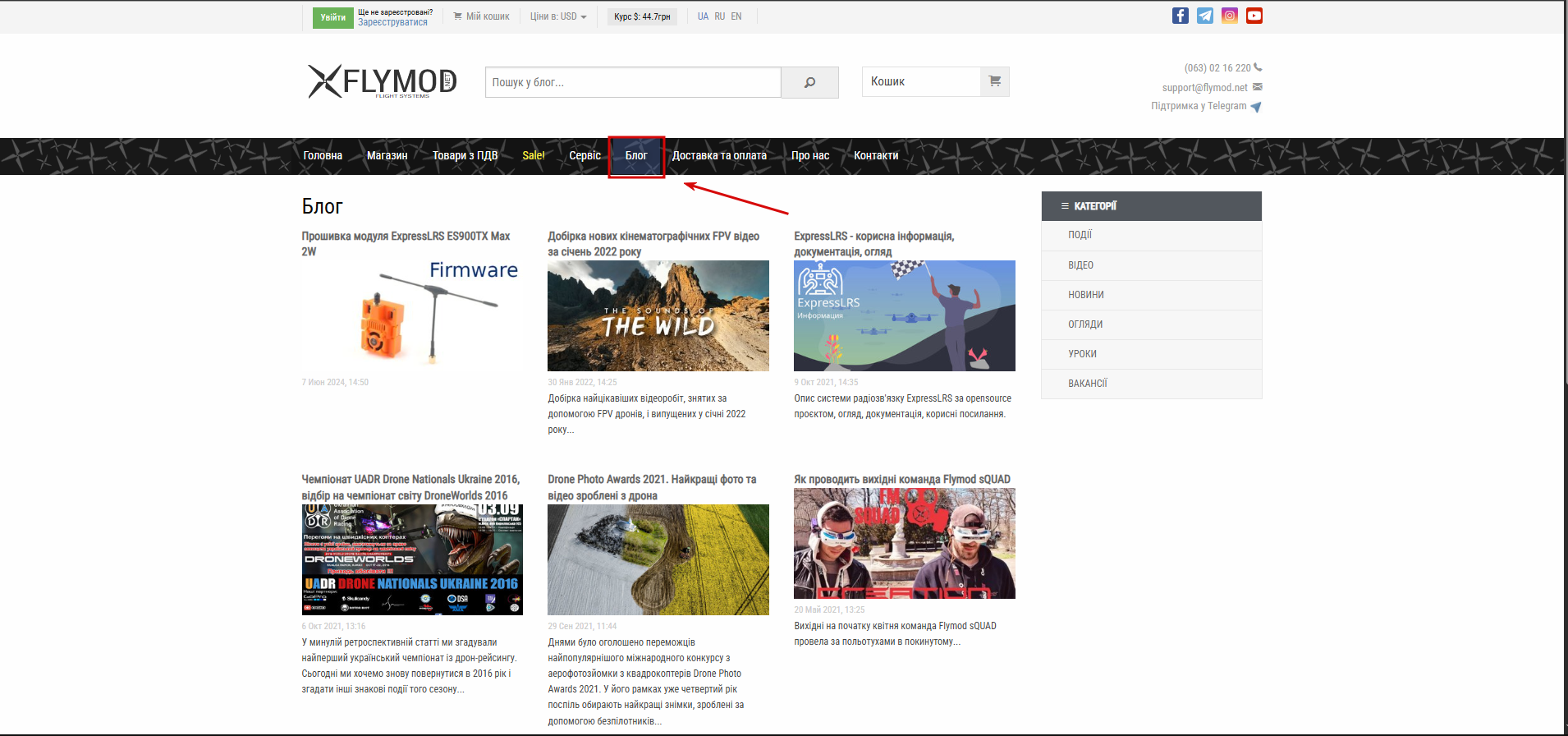Click the envelope icon beside support email
The image size is (1568, 736).
pyautogui.click(x=1258, y=87)
